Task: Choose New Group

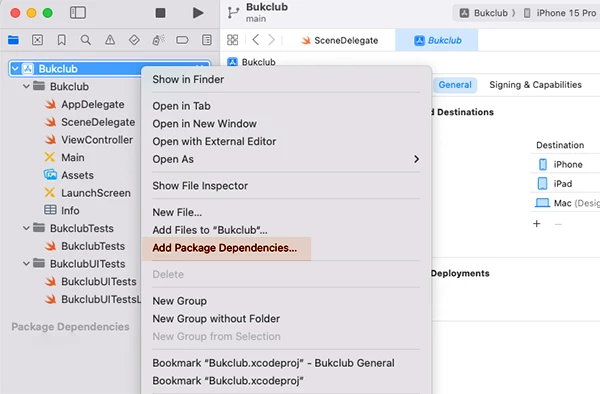Action: coord(286,301)
